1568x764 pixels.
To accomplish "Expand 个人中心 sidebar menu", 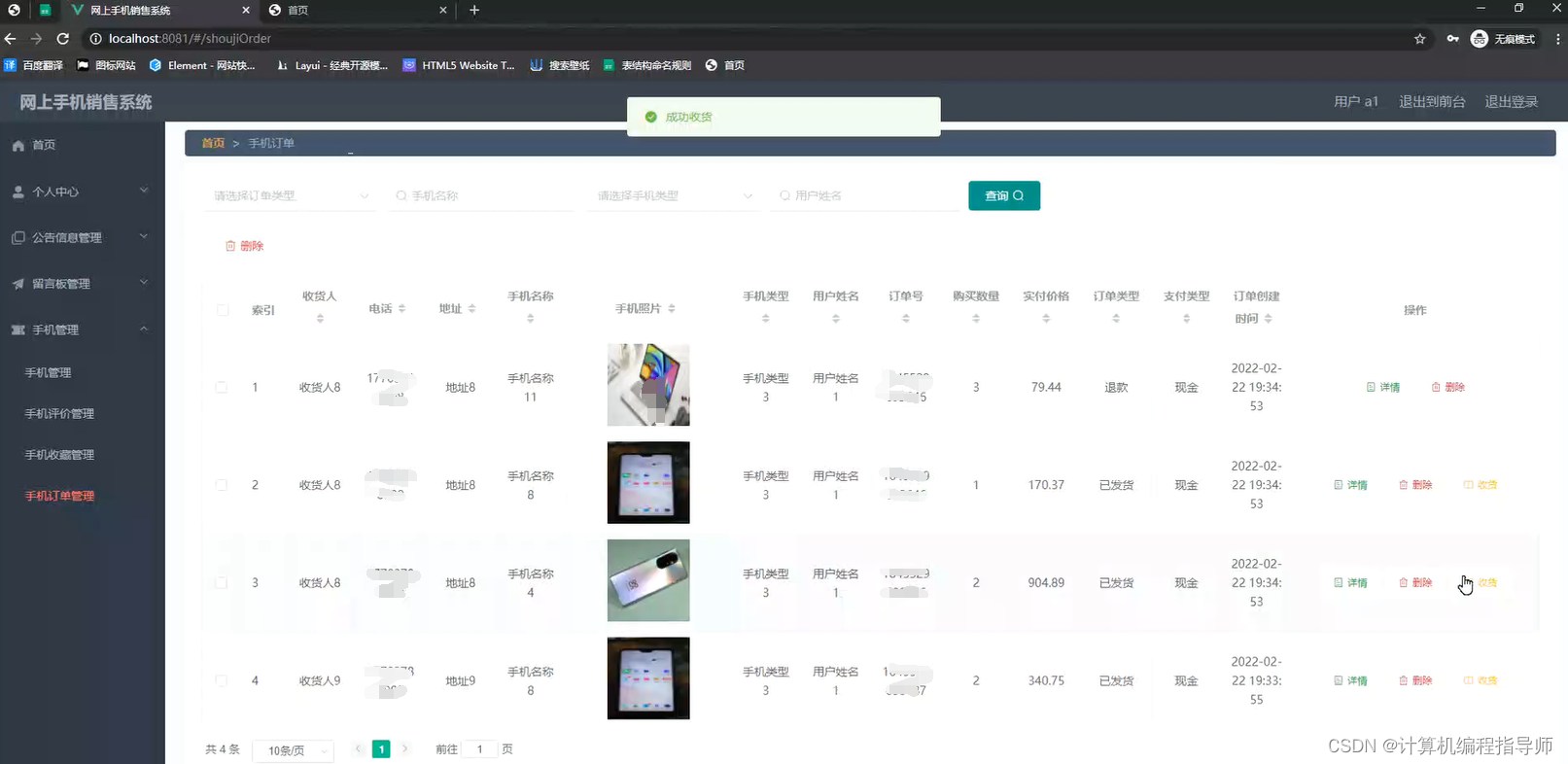I will (x=83, y=191).
